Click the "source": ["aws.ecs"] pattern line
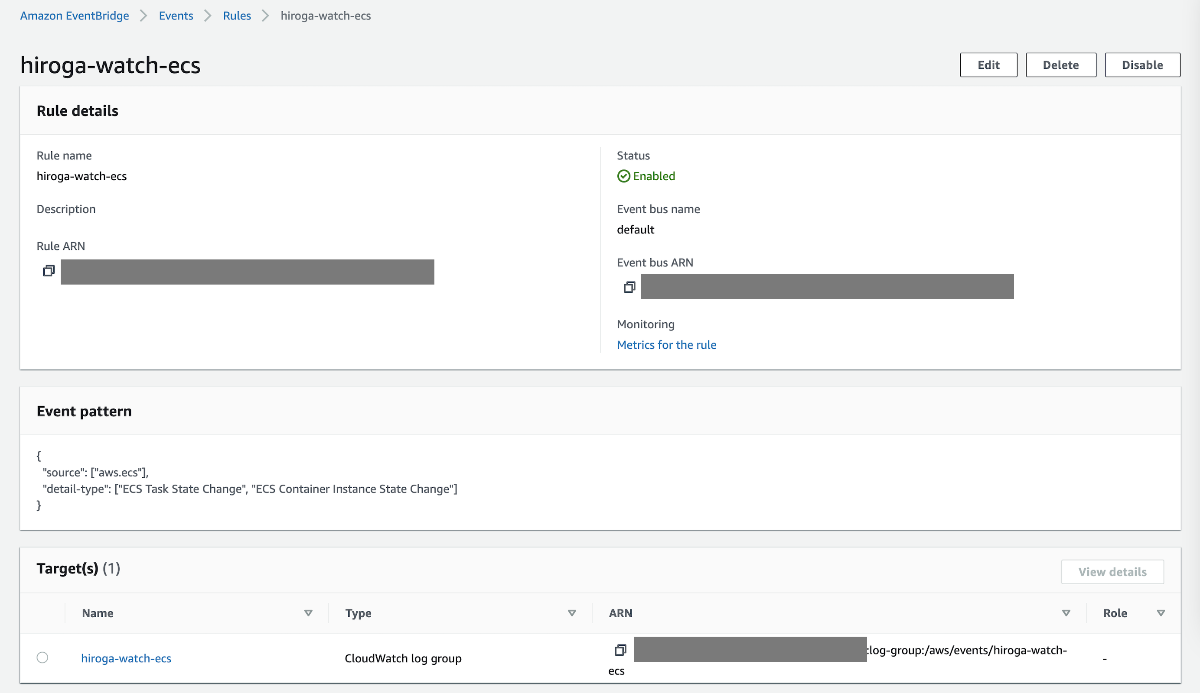Image resolution: width=1200 pixels, height=693 pixels. (x=96, y=471)
